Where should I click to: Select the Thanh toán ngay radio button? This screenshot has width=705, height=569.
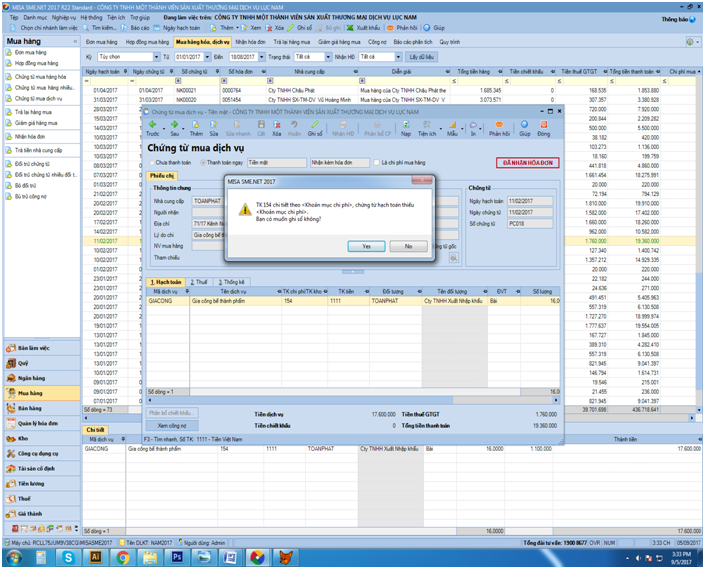203,163
